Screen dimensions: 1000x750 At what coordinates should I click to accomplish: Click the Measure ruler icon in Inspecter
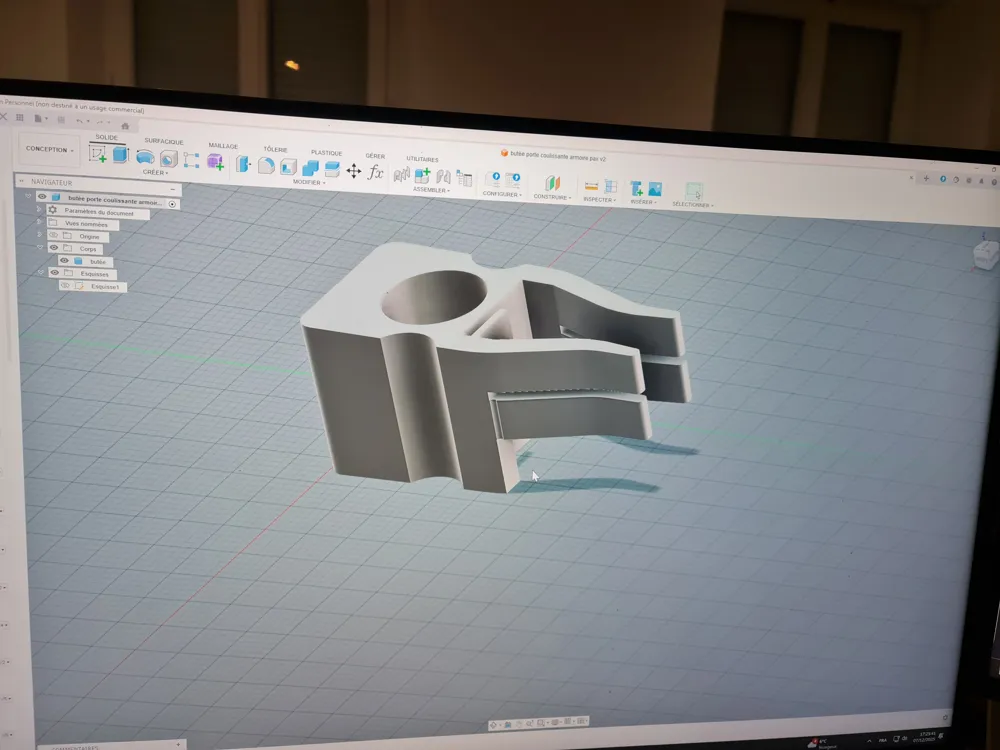pos(591,186)
